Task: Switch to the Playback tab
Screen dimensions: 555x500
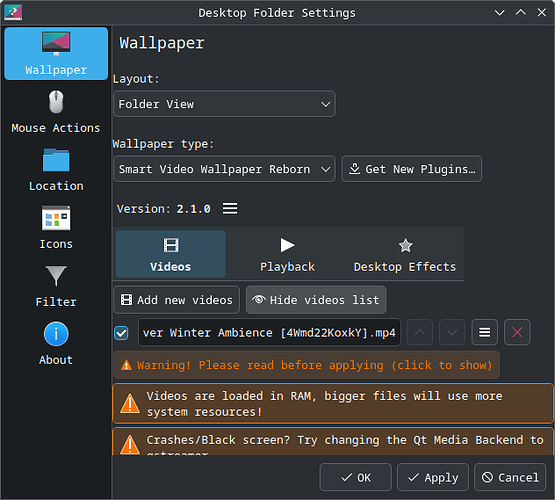Action: [x=287, y=254]
